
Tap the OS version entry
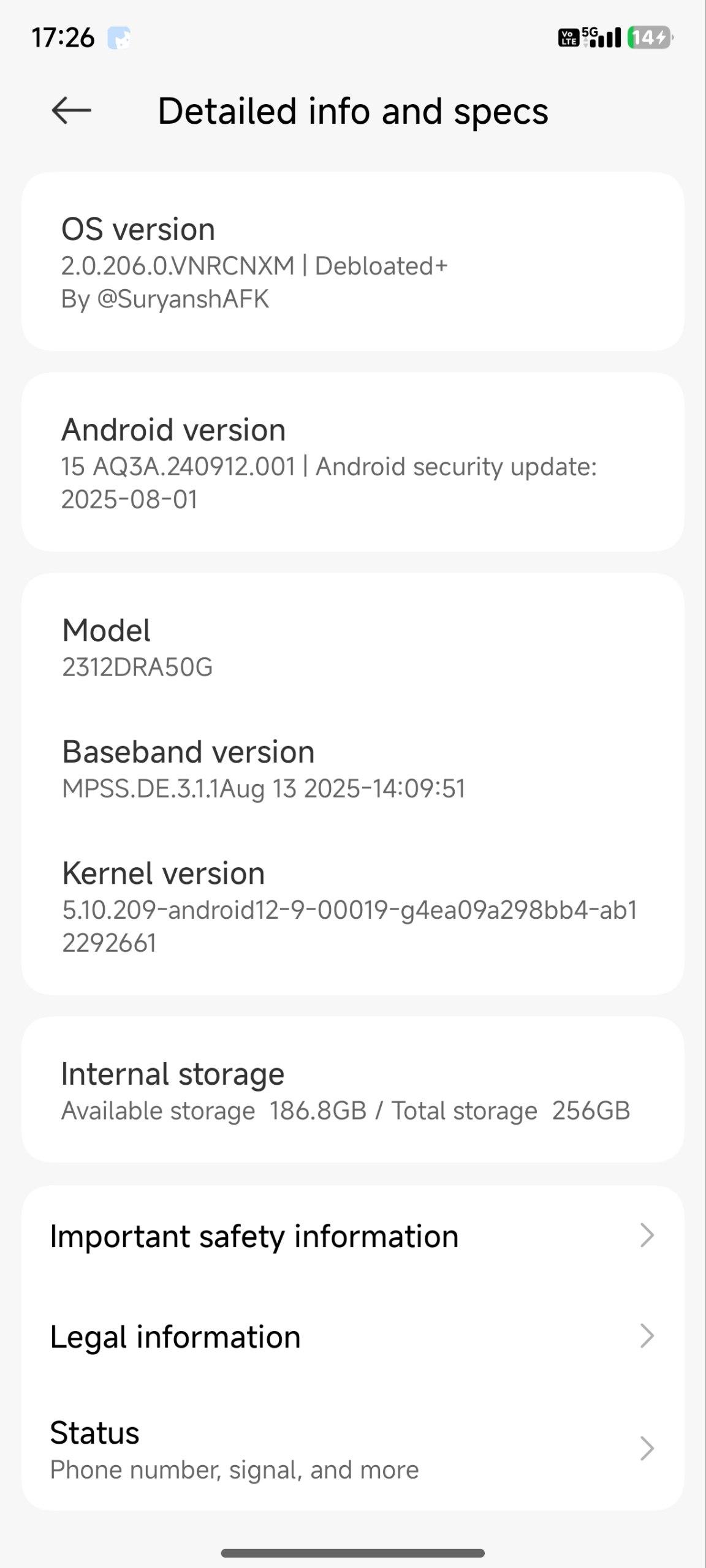352,262
